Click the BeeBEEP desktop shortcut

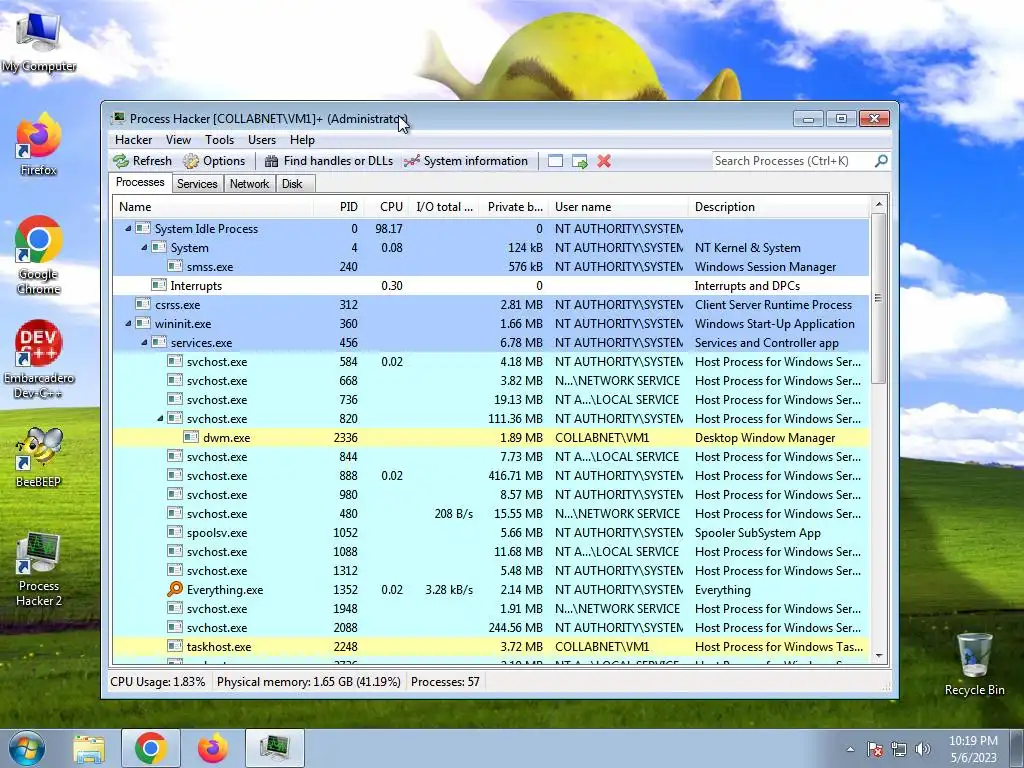pyautogui.click(x=39, y=457)
